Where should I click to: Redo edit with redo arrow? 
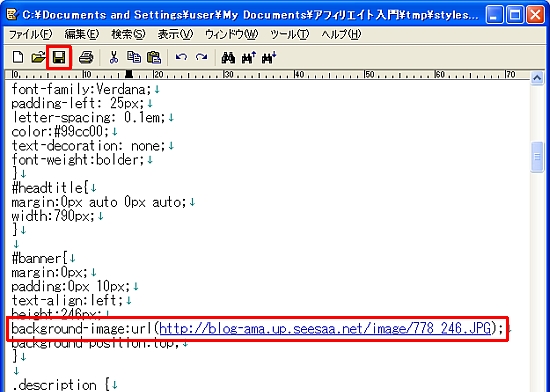(201, 58)
